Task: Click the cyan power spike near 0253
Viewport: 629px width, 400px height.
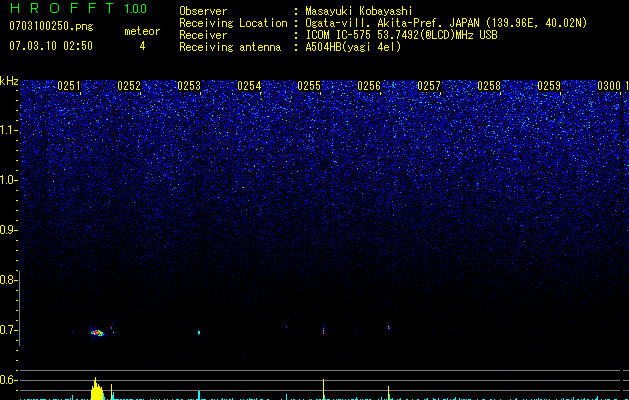Action: click(199, 395)
